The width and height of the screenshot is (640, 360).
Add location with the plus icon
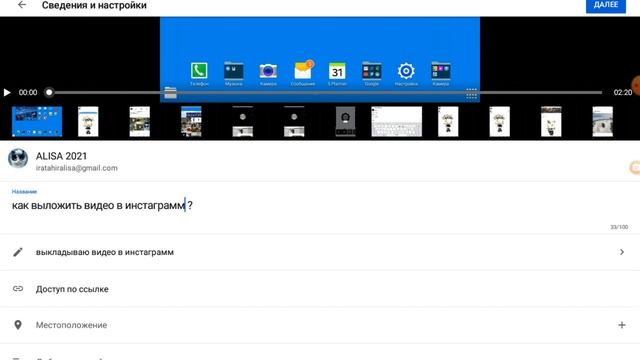point(622,325)
